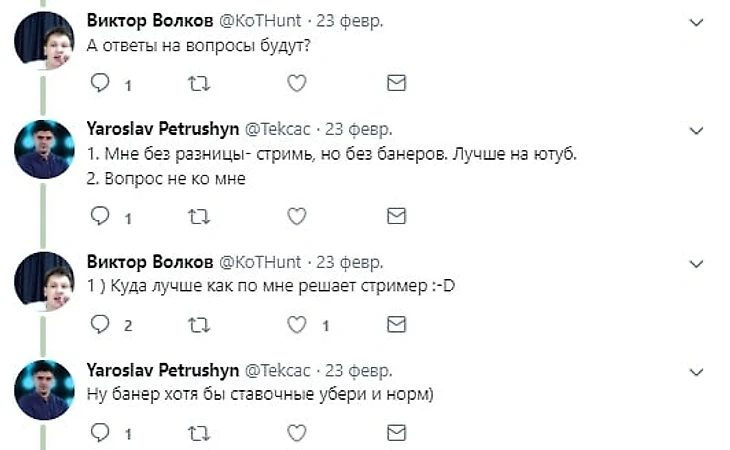Retweet the tweet ending "Вопрос не ко мне"
The image size is (730, 450).
tap(199, 215)
